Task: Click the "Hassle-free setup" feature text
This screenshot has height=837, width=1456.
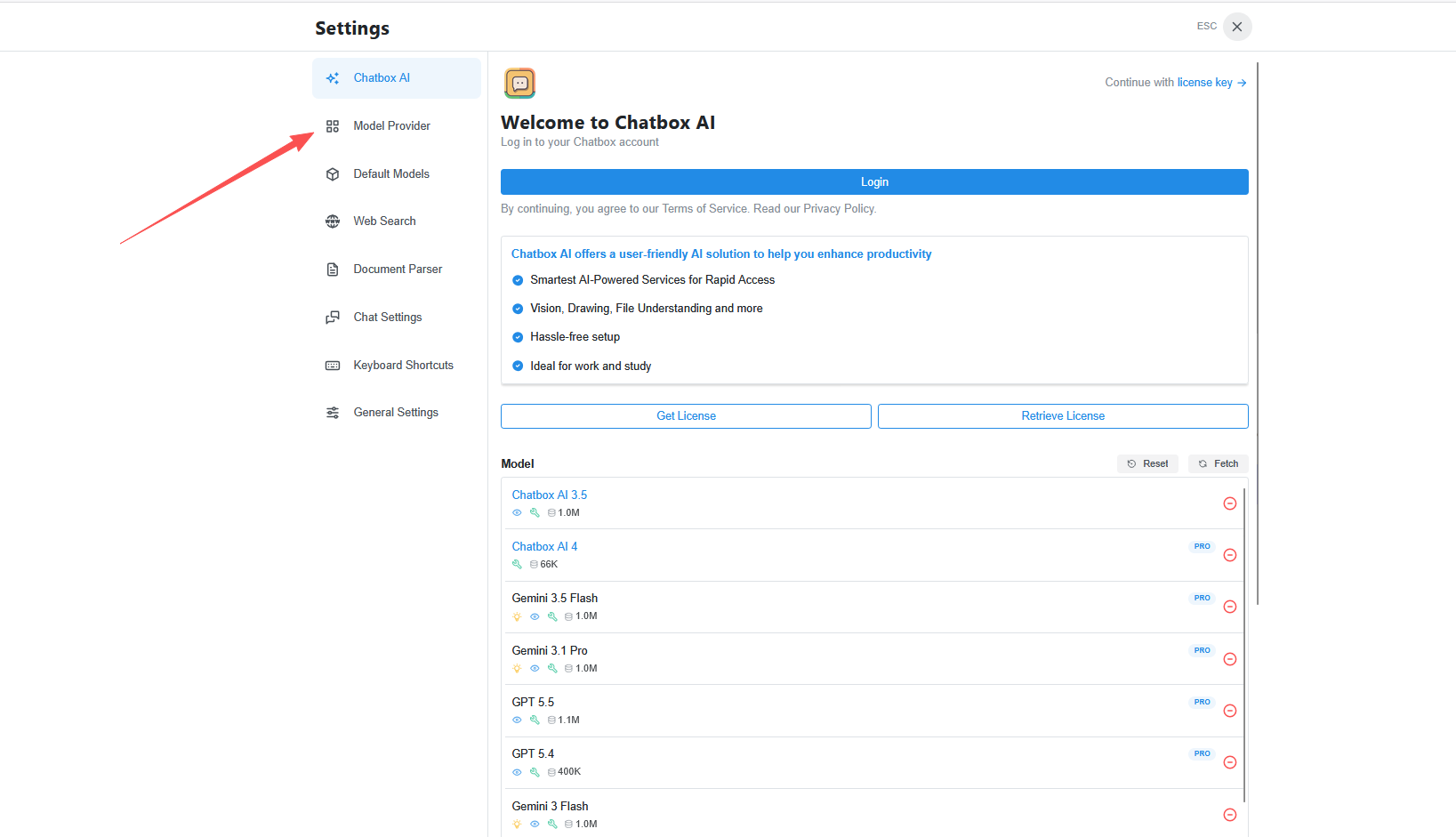Action: tap(575, 337)
